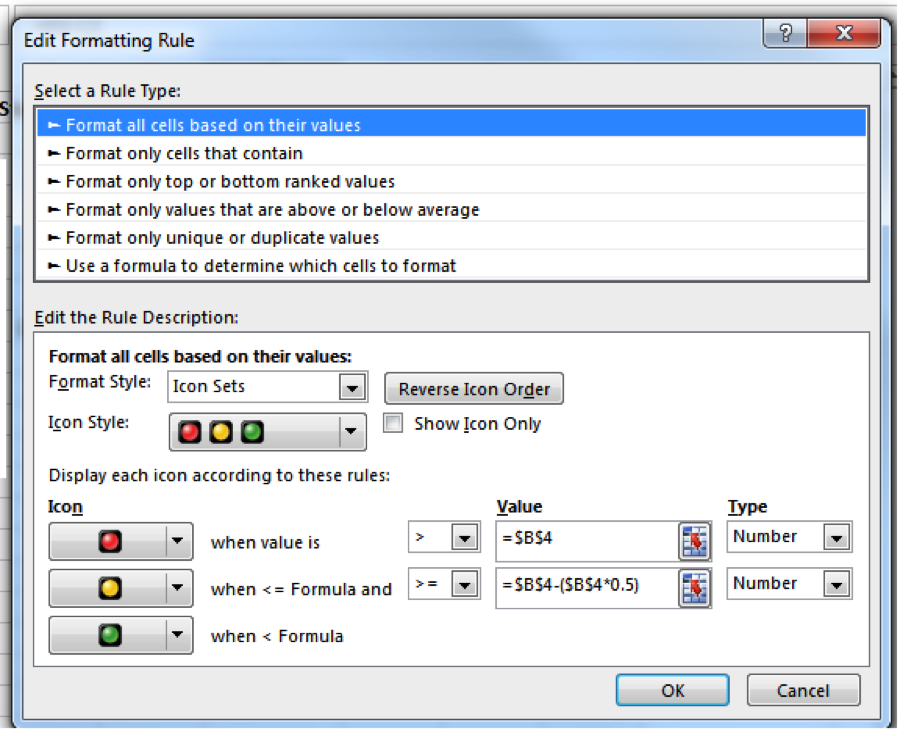Viewport: 908px width, 736px height.
Task: Choose 'Format only top or bottom ranked values'
Action: click(230, 182)
